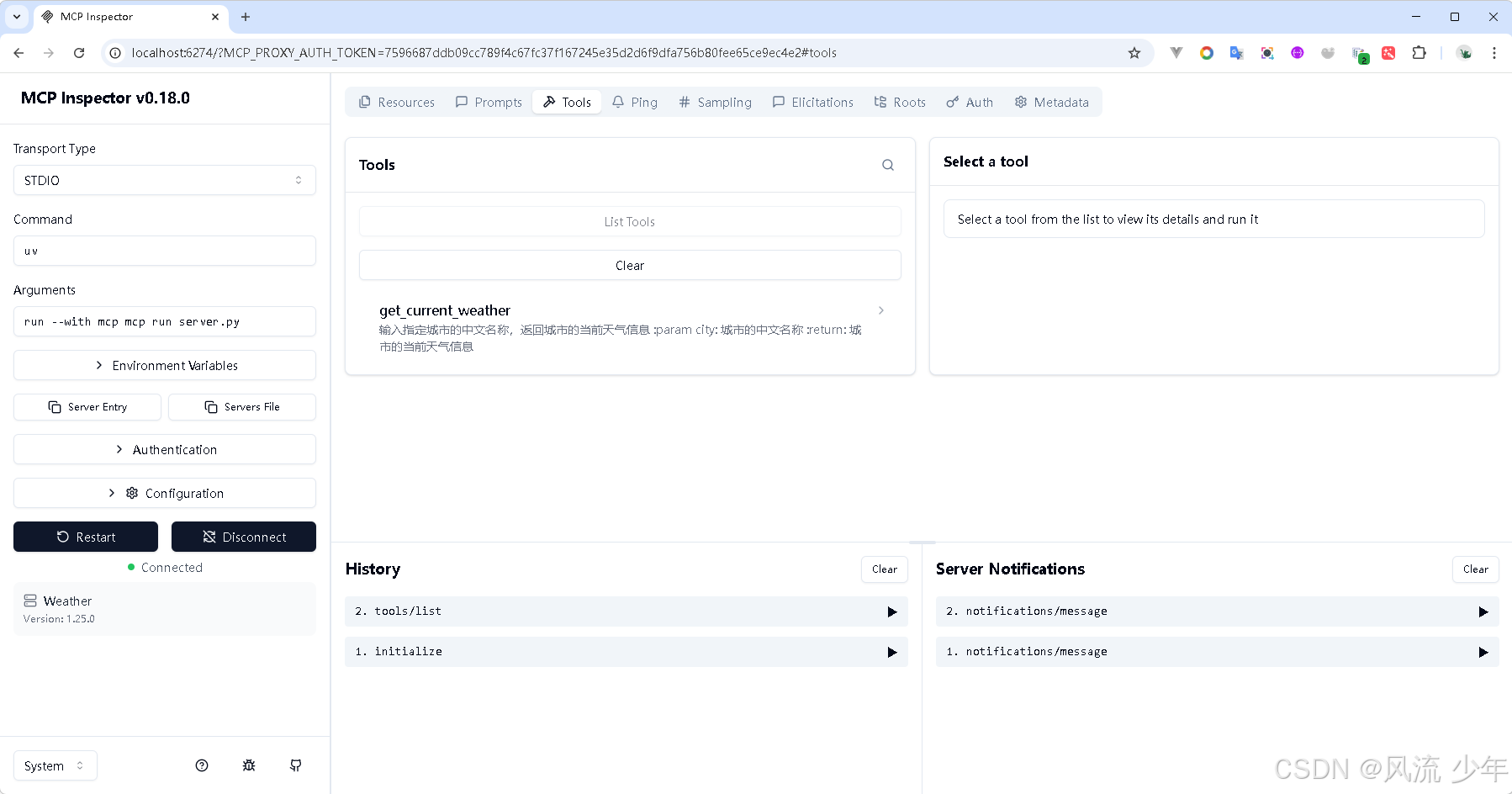
Task: Expand the tools/list history entry
Action: click(x=626, y=611)
